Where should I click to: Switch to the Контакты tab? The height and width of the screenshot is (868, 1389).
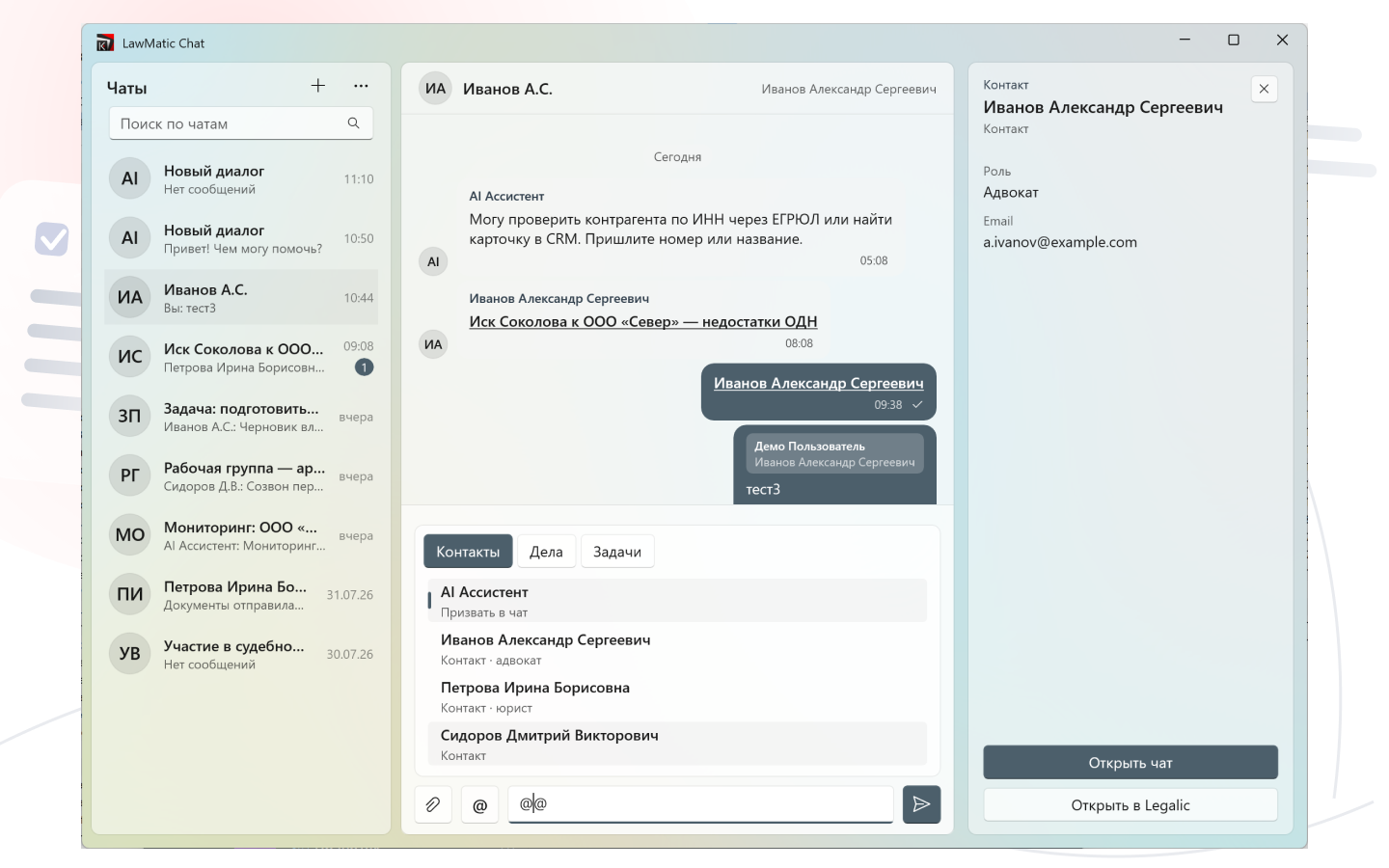(x=468, y=552)
